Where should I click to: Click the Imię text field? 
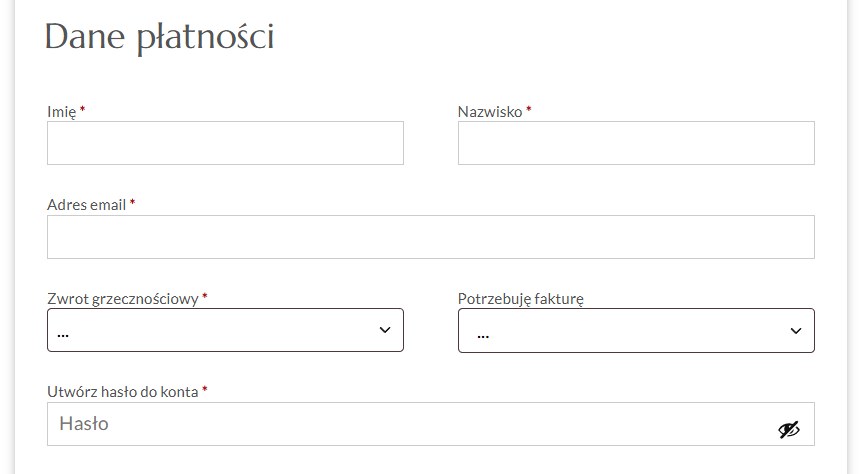tap(225, 143)
